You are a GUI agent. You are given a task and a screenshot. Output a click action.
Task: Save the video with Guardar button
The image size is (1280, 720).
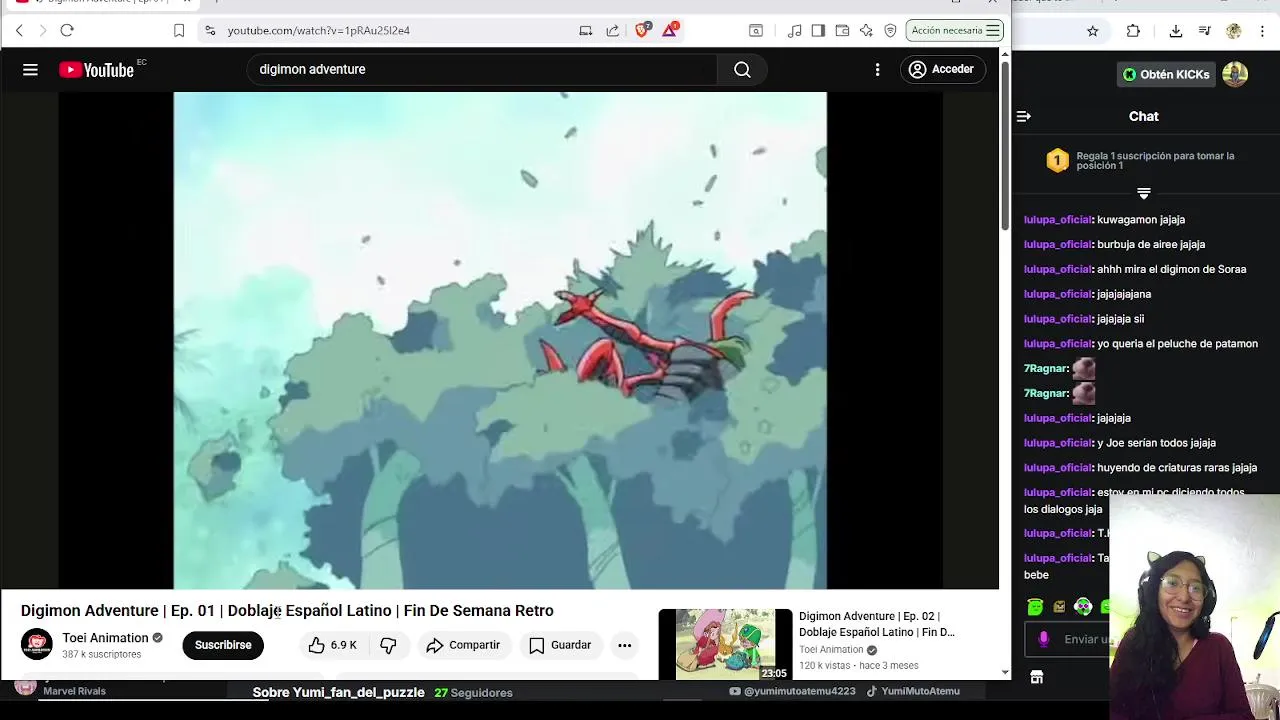pyautogui.click(x=560, y=645)
